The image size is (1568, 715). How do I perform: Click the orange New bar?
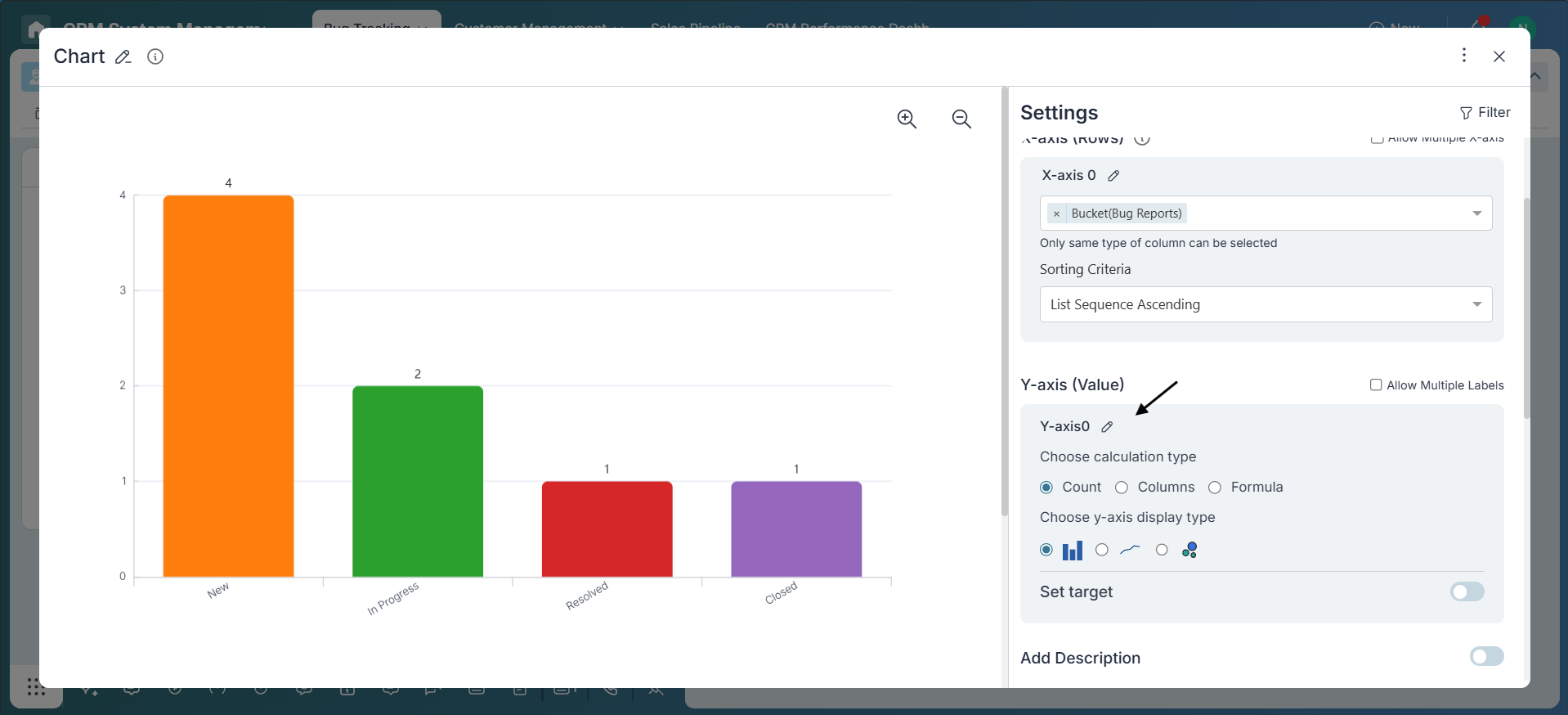(x=228, y=386)
